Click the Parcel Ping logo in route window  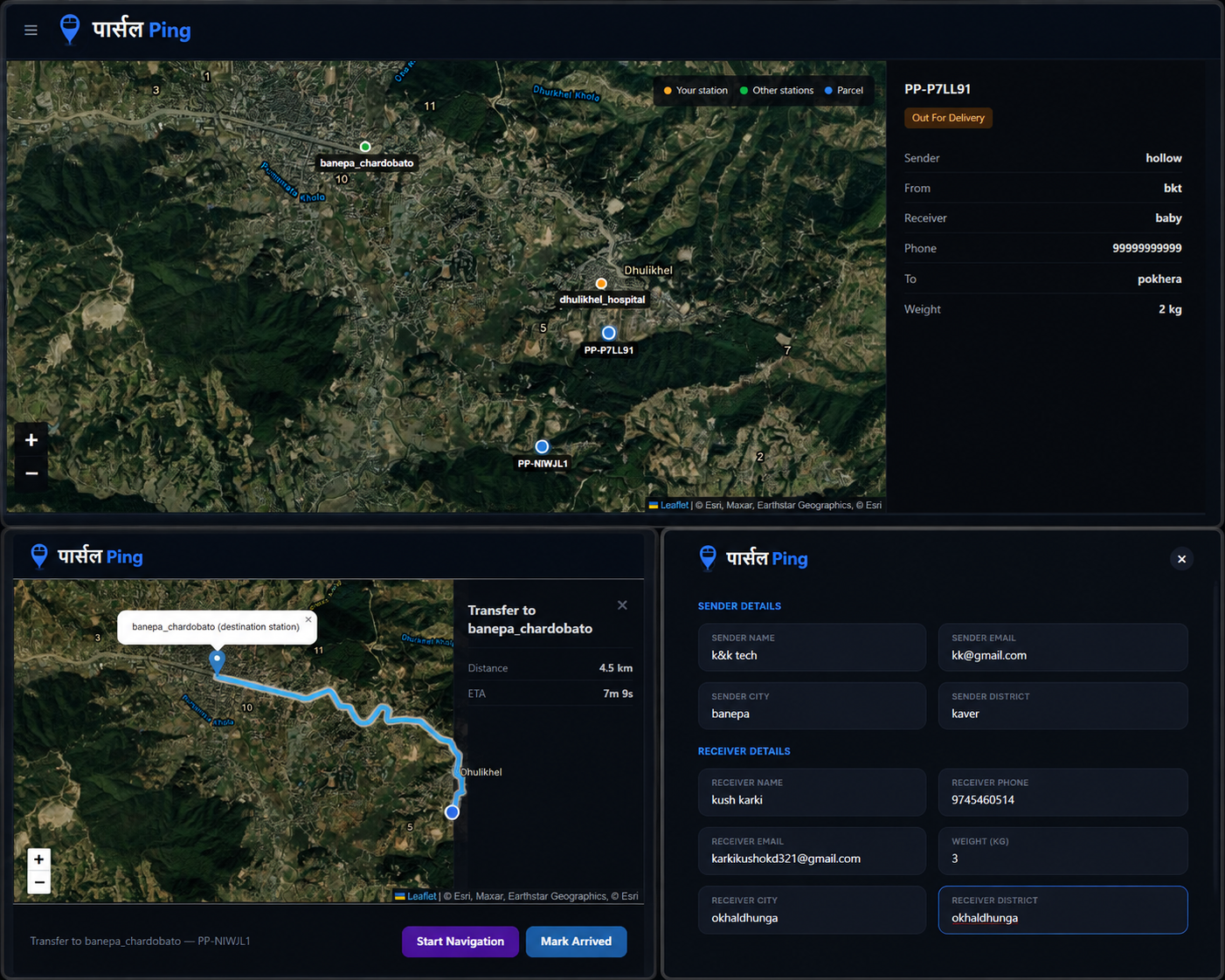pos(87,556)
